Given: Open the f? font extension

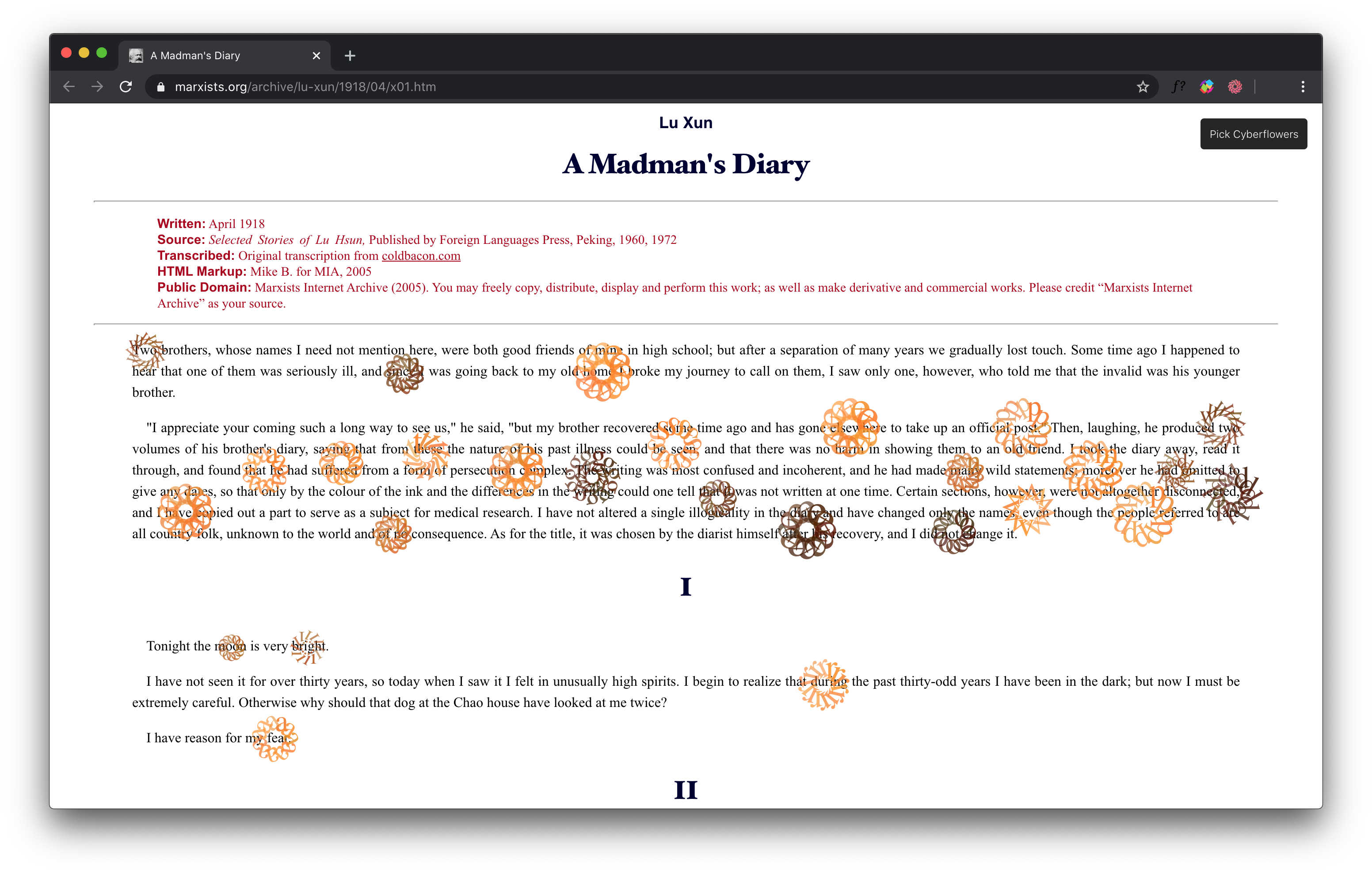Looking at the screenshot, I should 1178,87.
